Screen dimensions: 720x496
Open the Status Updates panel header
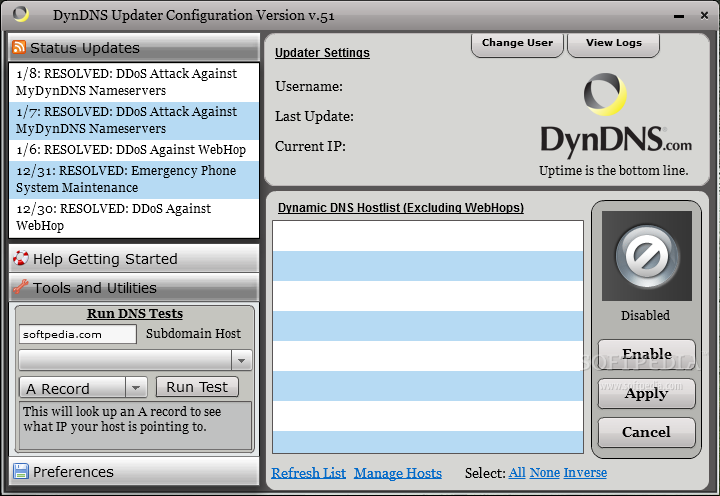coord(134,47)
